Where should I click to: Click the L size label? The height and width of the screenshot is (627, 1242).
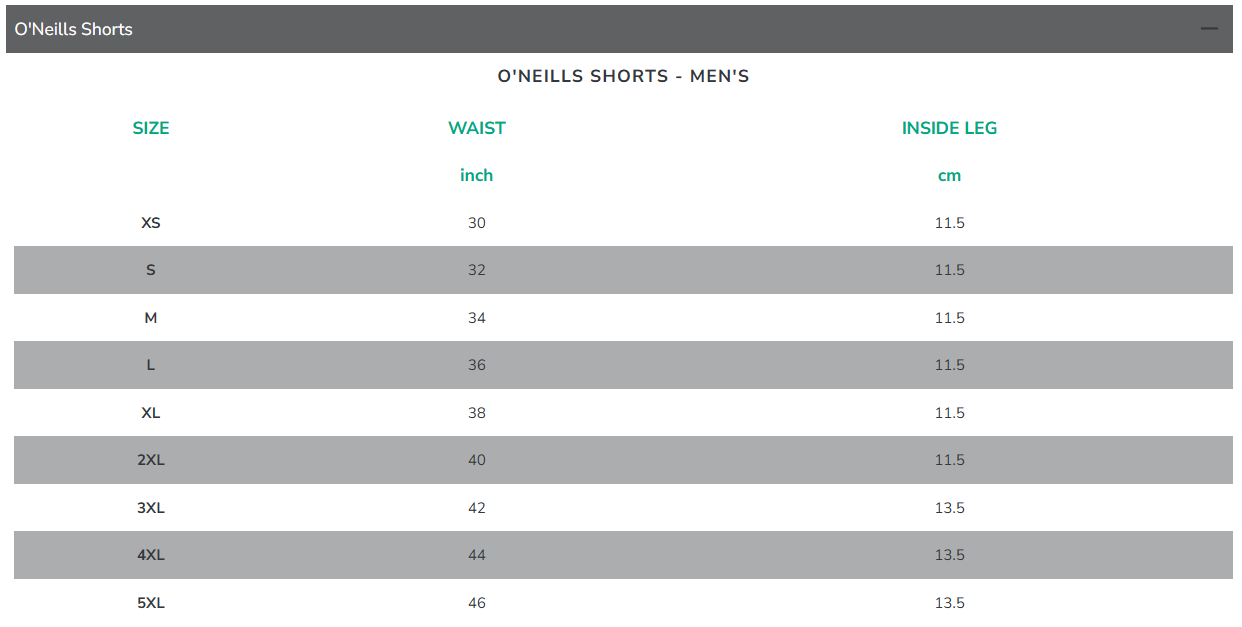pos(151,365)
